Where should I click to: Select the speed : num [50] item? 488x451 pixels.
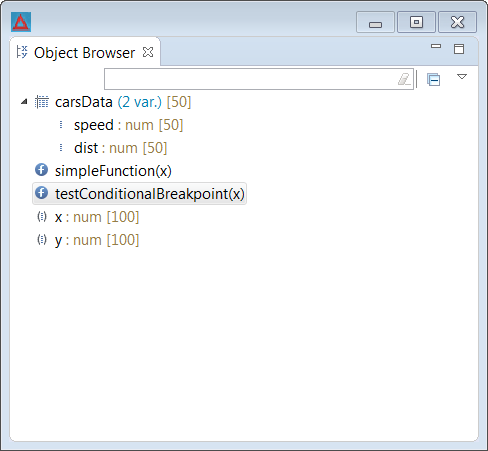[x=129, y=125]
